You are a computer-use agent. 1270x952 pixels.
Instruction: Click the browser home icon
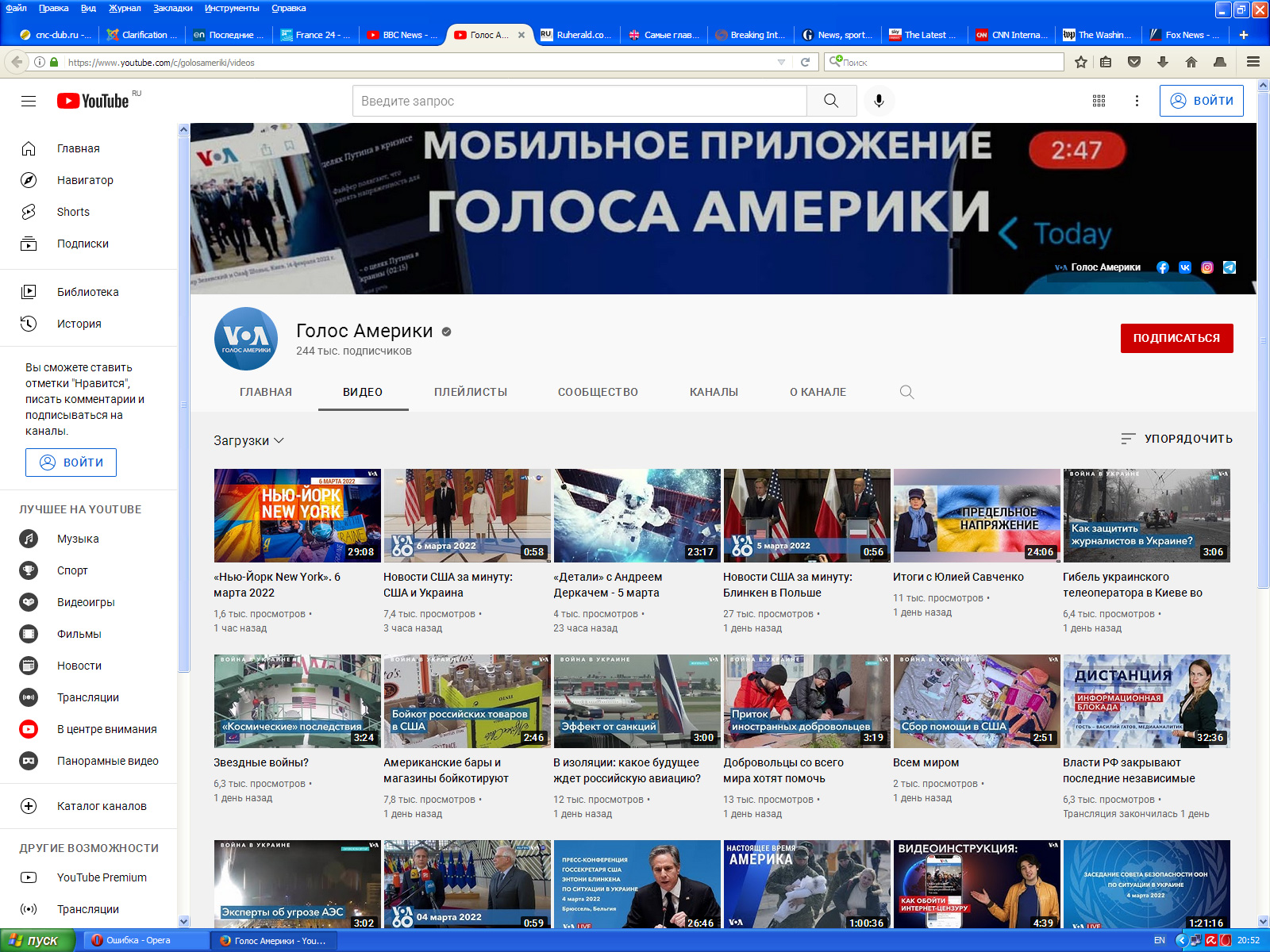[1191, 62]
